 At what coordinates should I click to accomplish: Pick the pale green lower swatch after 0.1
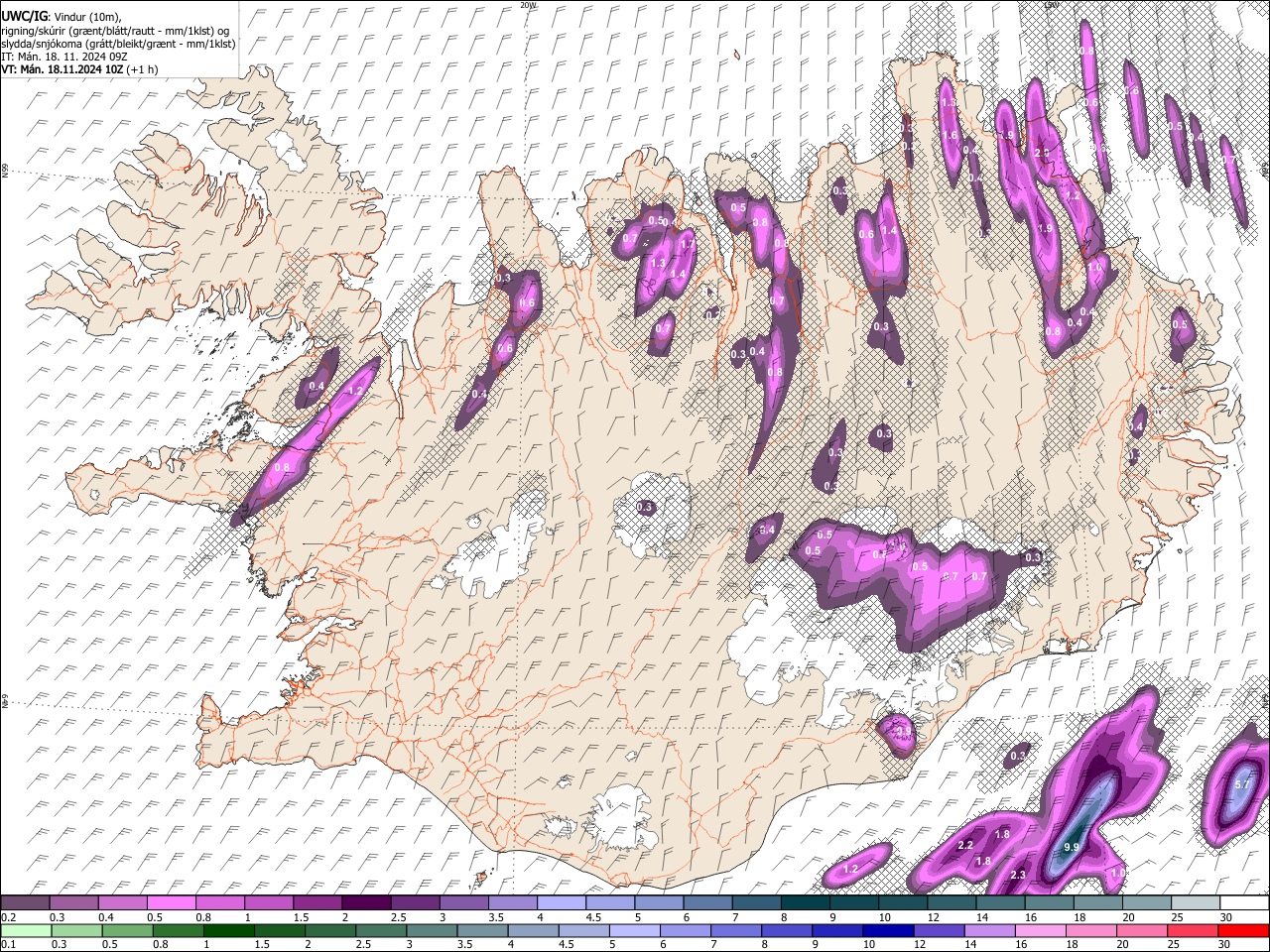click(x=26, y=929)
